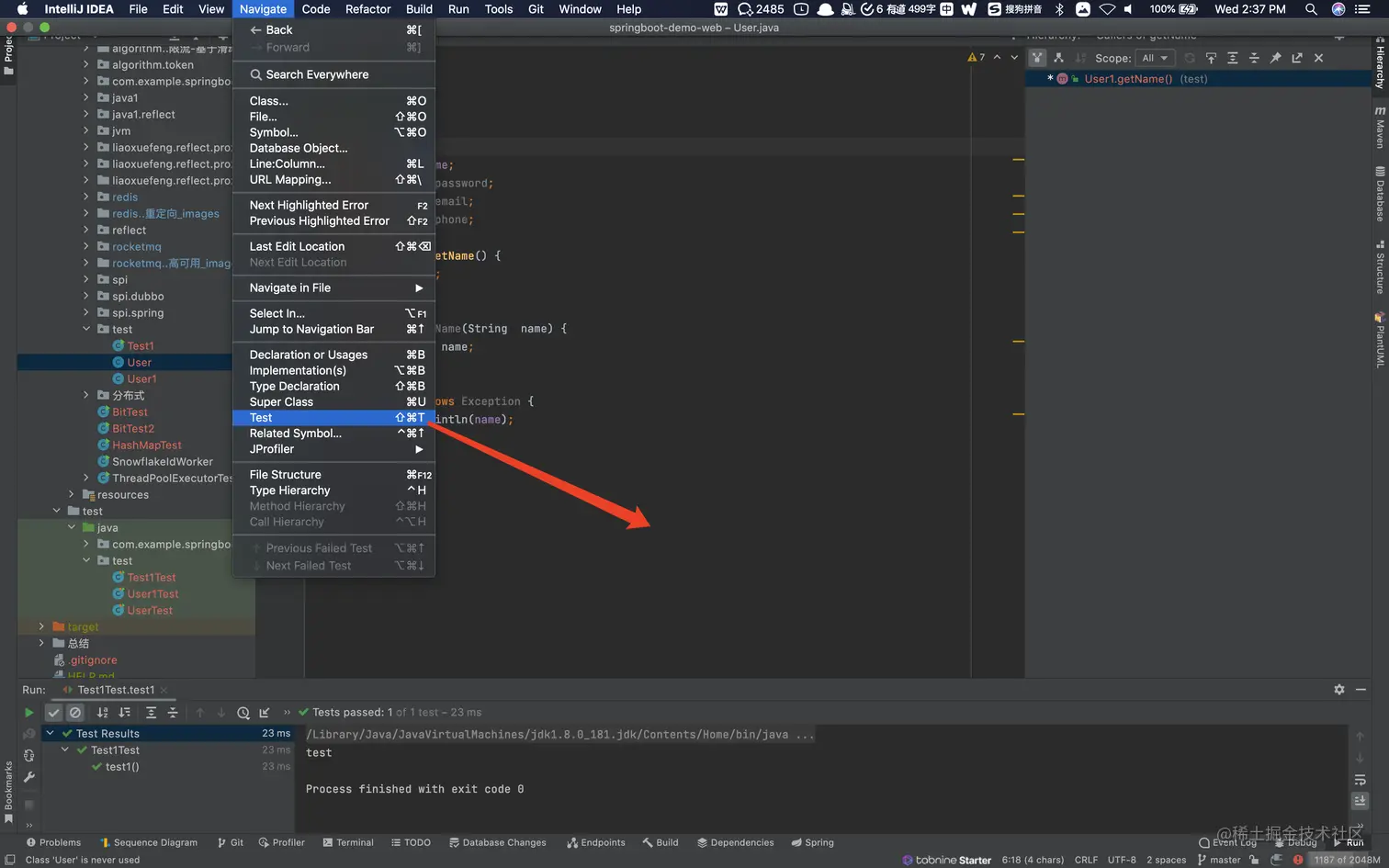Open the Scope dropdown set to All

coord(1155,58)
